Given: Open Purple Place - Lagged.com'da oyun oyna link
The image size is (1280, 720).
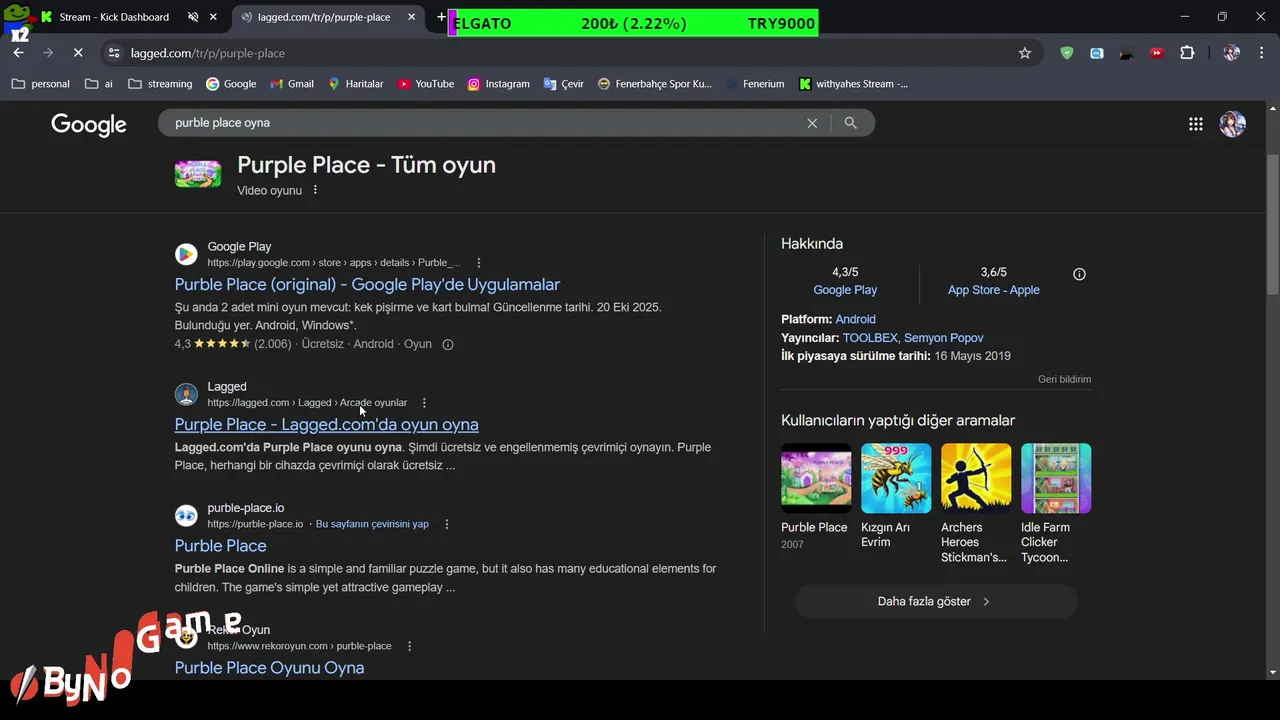Looking at the screenshot, I should click(x=326, y=425).
